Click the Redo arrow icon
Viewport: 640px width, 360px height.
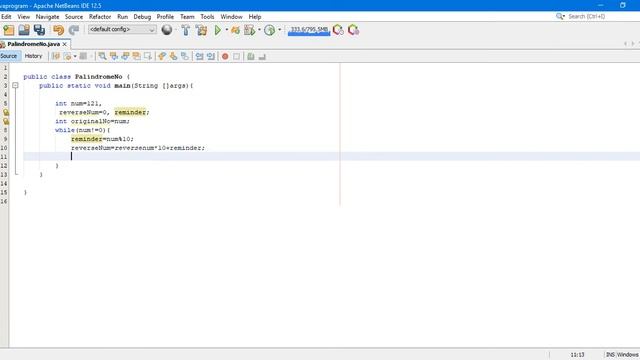74,30
